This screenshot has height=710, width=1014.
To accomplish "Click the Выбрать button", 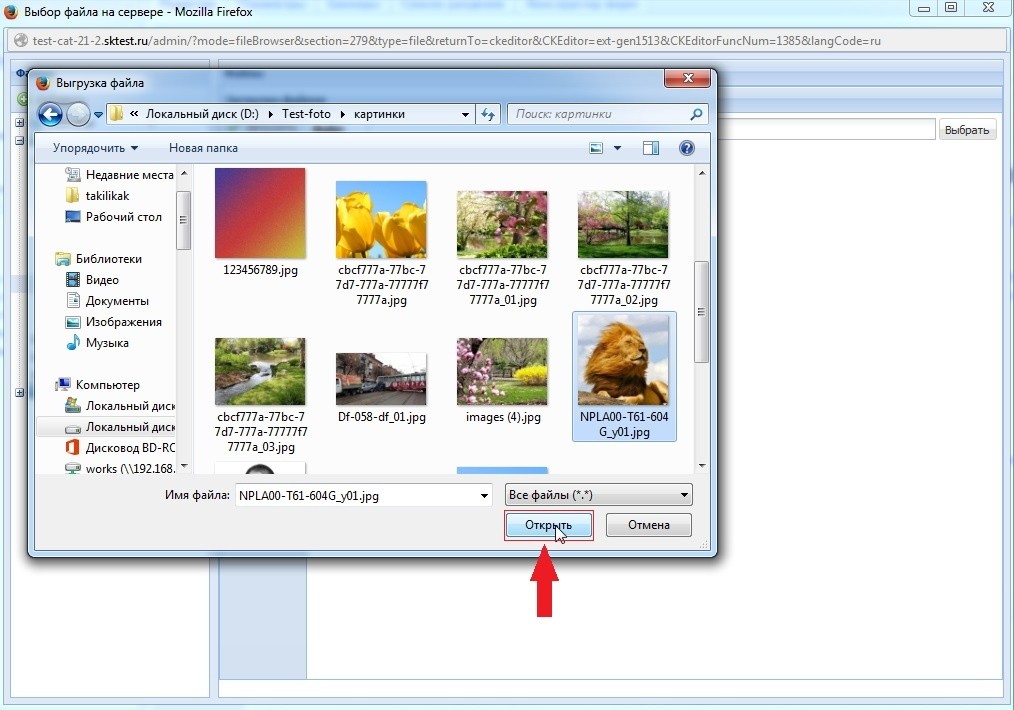I will click(967, 130).
